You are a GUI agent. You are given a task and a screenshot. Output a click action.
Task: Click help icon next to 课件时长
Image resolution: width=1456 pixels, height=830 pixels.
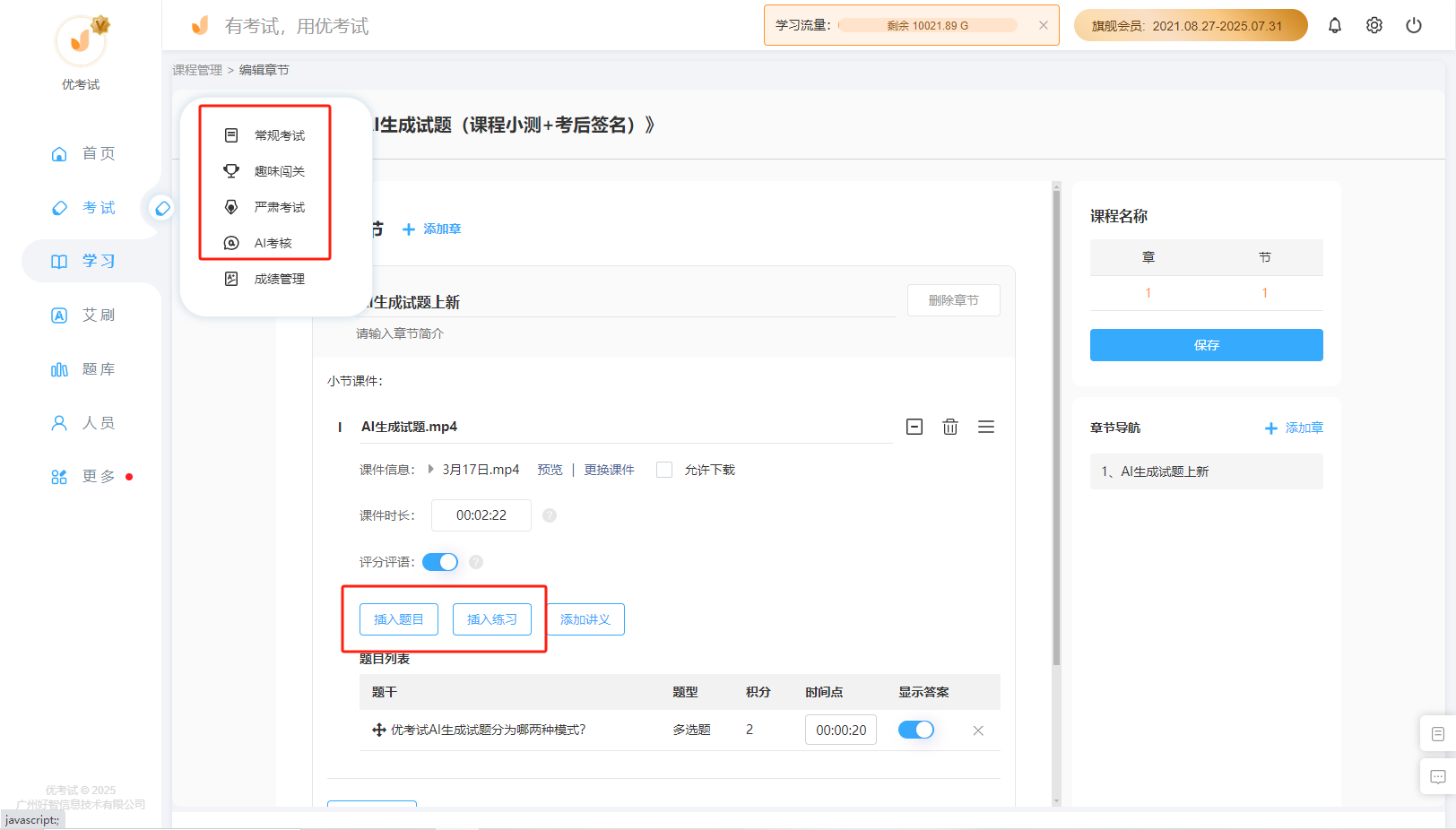[550, 515]
